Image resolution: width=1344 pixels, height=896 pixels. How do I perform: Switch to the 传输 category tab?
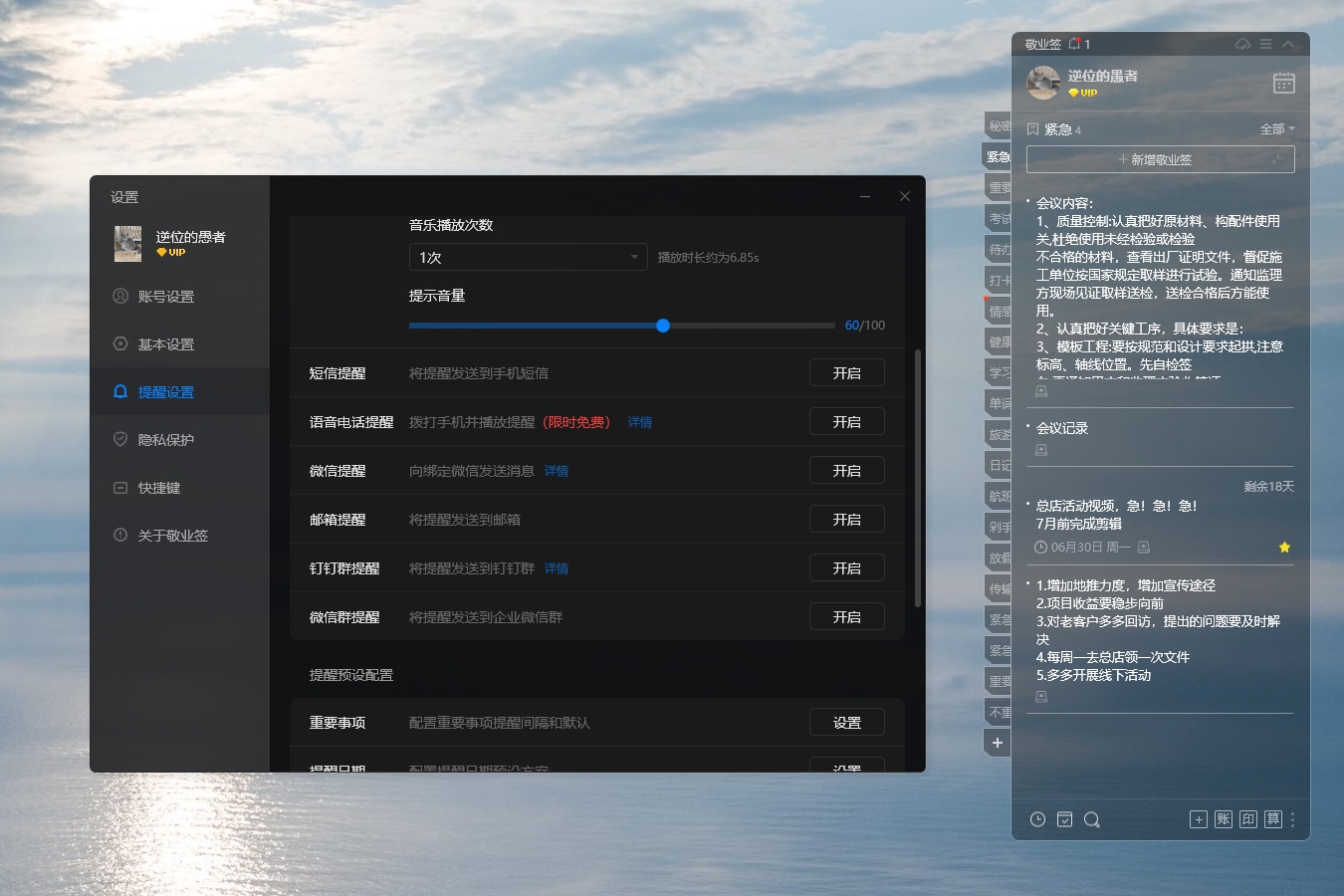point(998,588)
